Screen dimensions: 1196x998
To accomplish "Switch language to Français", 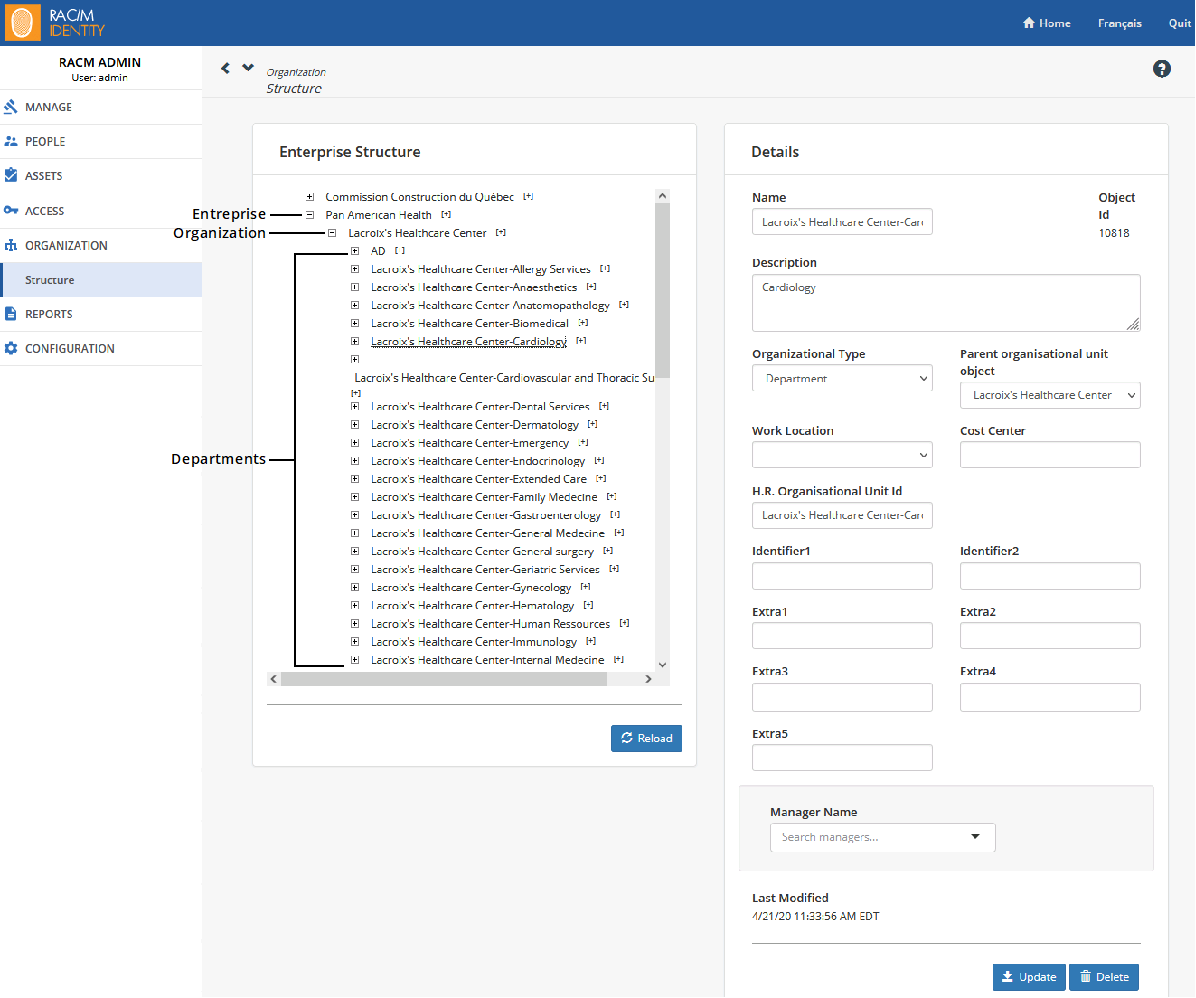I will [1120, 23].
